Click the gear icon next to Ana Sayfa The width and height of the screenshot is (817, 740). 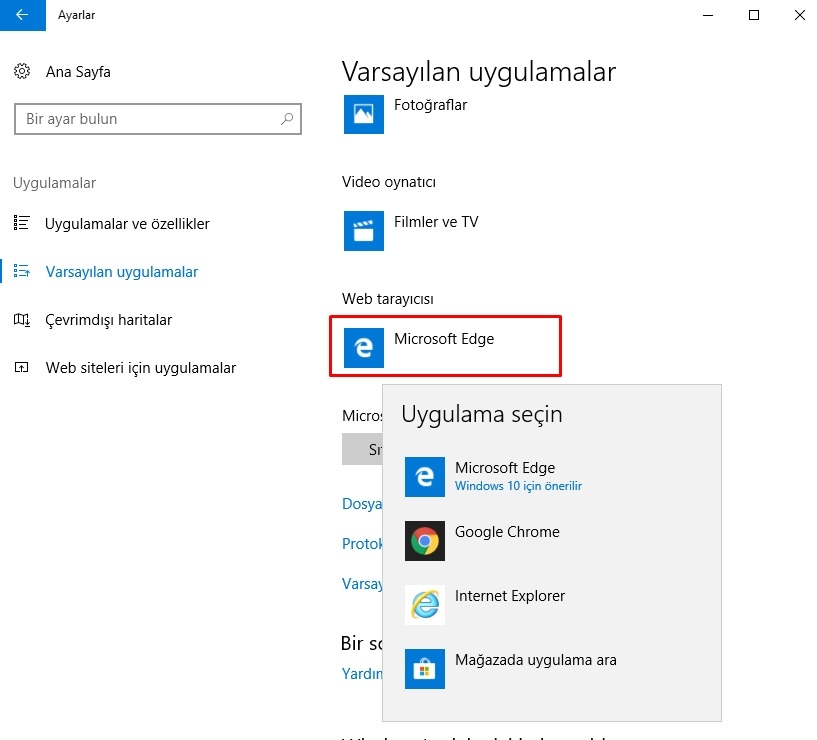click(22, 71)
